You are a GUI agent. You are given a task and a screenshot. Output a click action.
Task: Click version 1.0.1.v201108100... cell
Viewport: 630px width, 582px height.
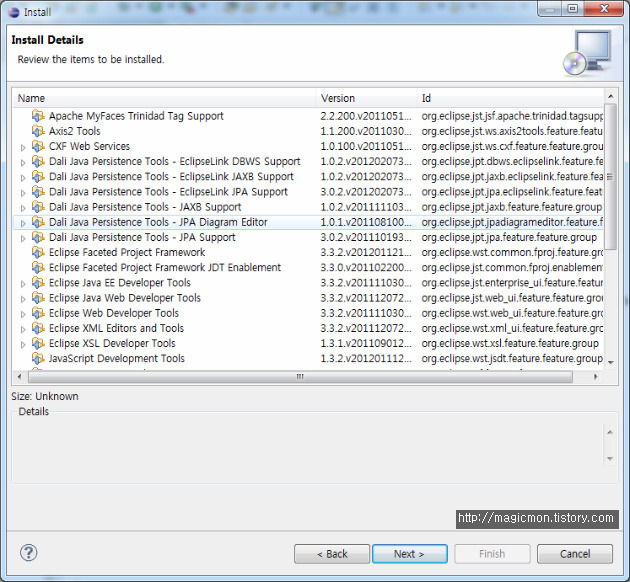click(366, 222)
